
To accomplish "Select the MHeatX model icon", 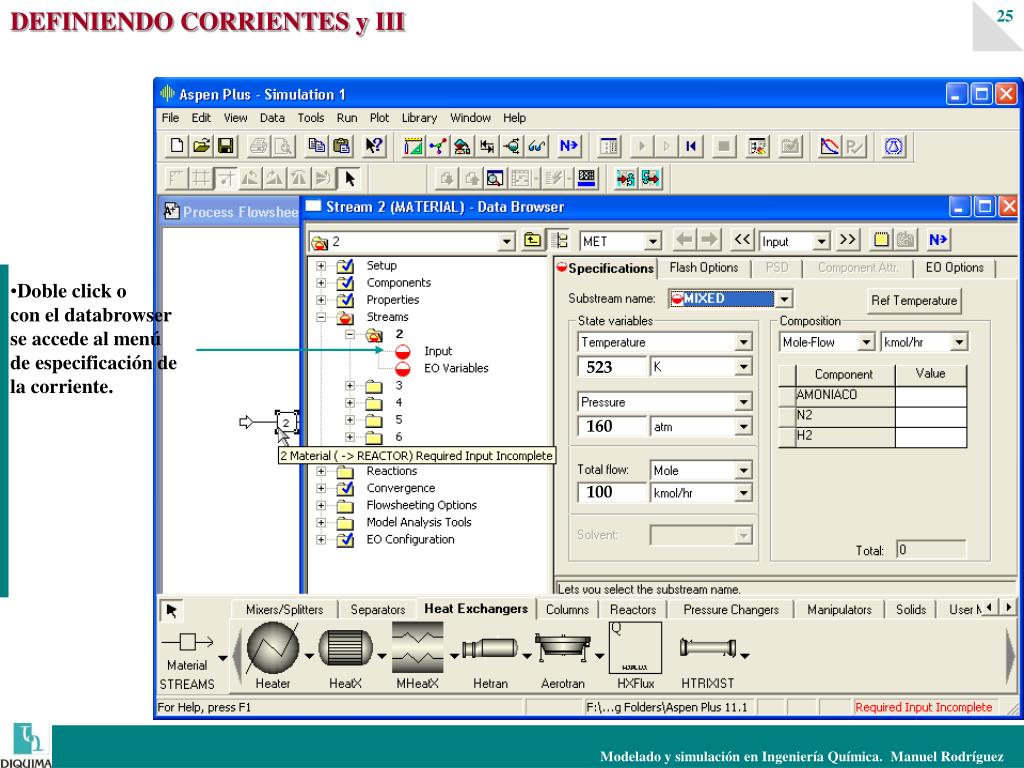I will [x=417, y=647].
